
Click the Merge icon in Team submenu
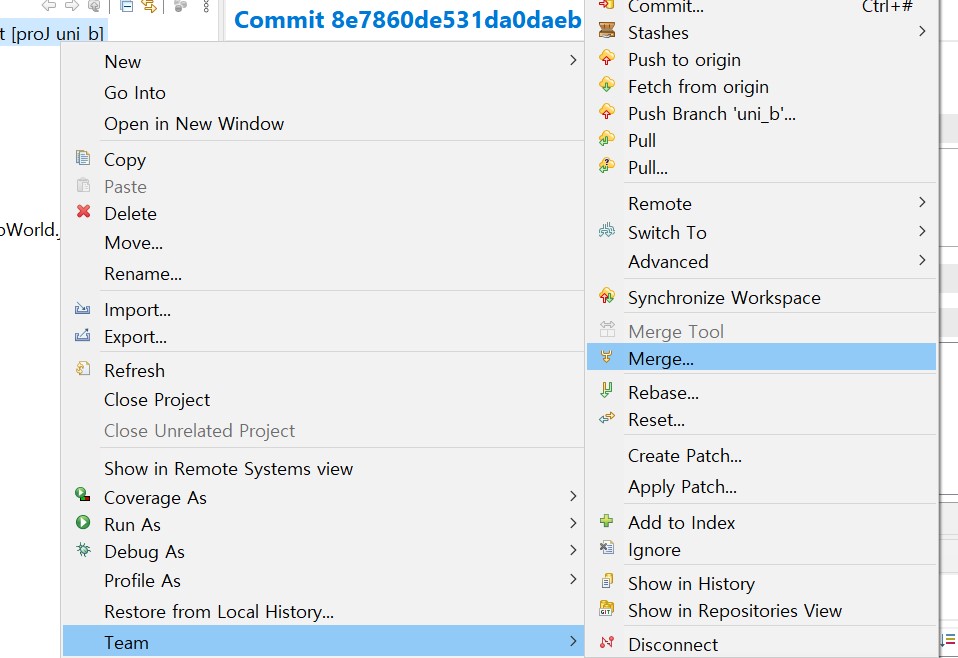click(x=606, y=357)
